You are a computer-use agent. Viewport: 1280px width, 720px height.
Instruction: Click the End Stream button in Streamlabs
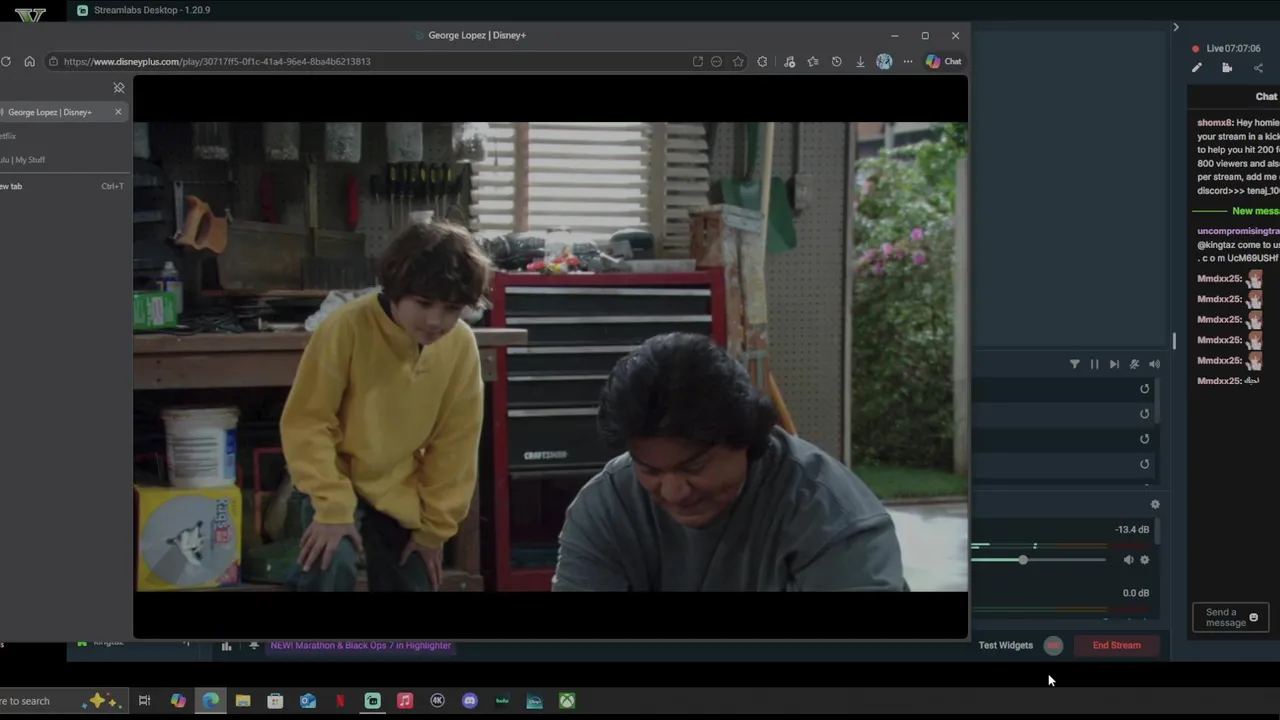[1116, 645]
